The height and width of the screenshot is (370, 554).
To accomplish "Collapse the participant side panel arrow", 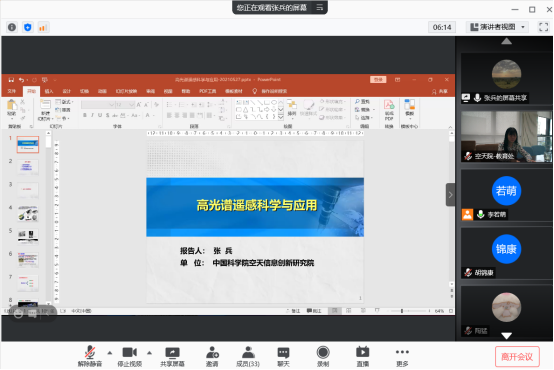I will (450, 195).
